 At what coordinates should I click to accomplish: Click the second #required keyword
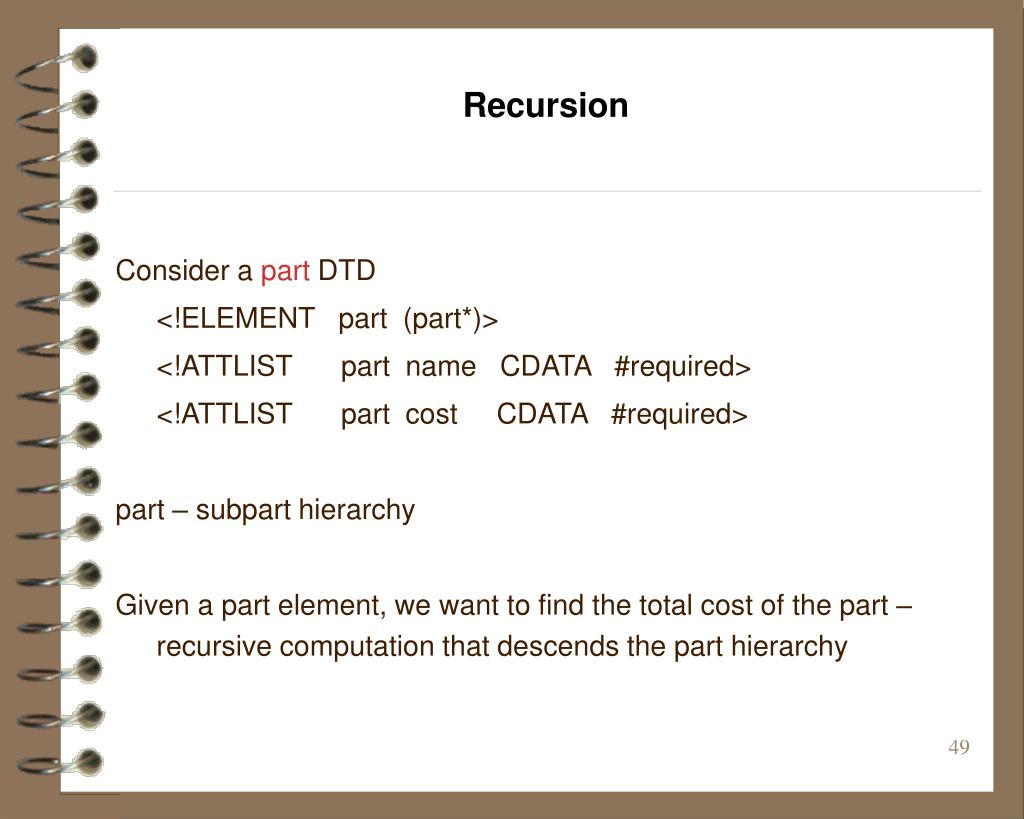[679, 415]
